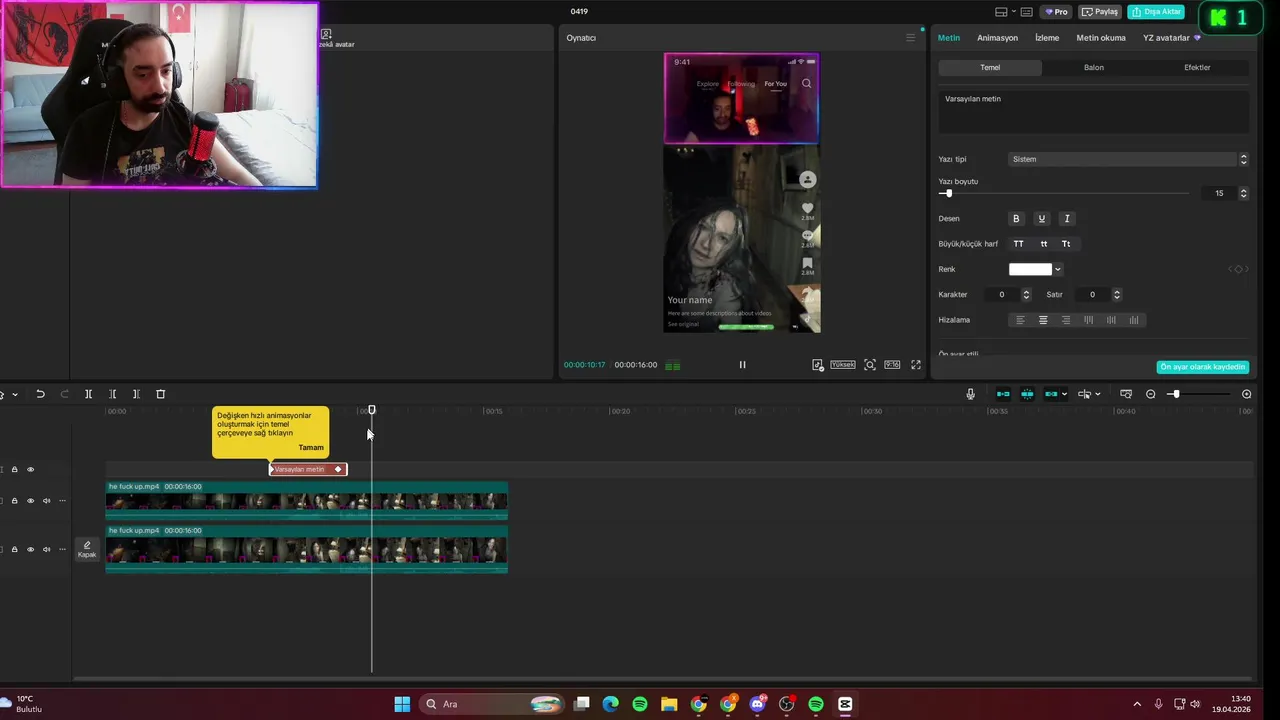The width and height of the screenshot is (1280, 720).
Task: Lock the upper he fuck up.mp4 track
Action: pos(14,500)
